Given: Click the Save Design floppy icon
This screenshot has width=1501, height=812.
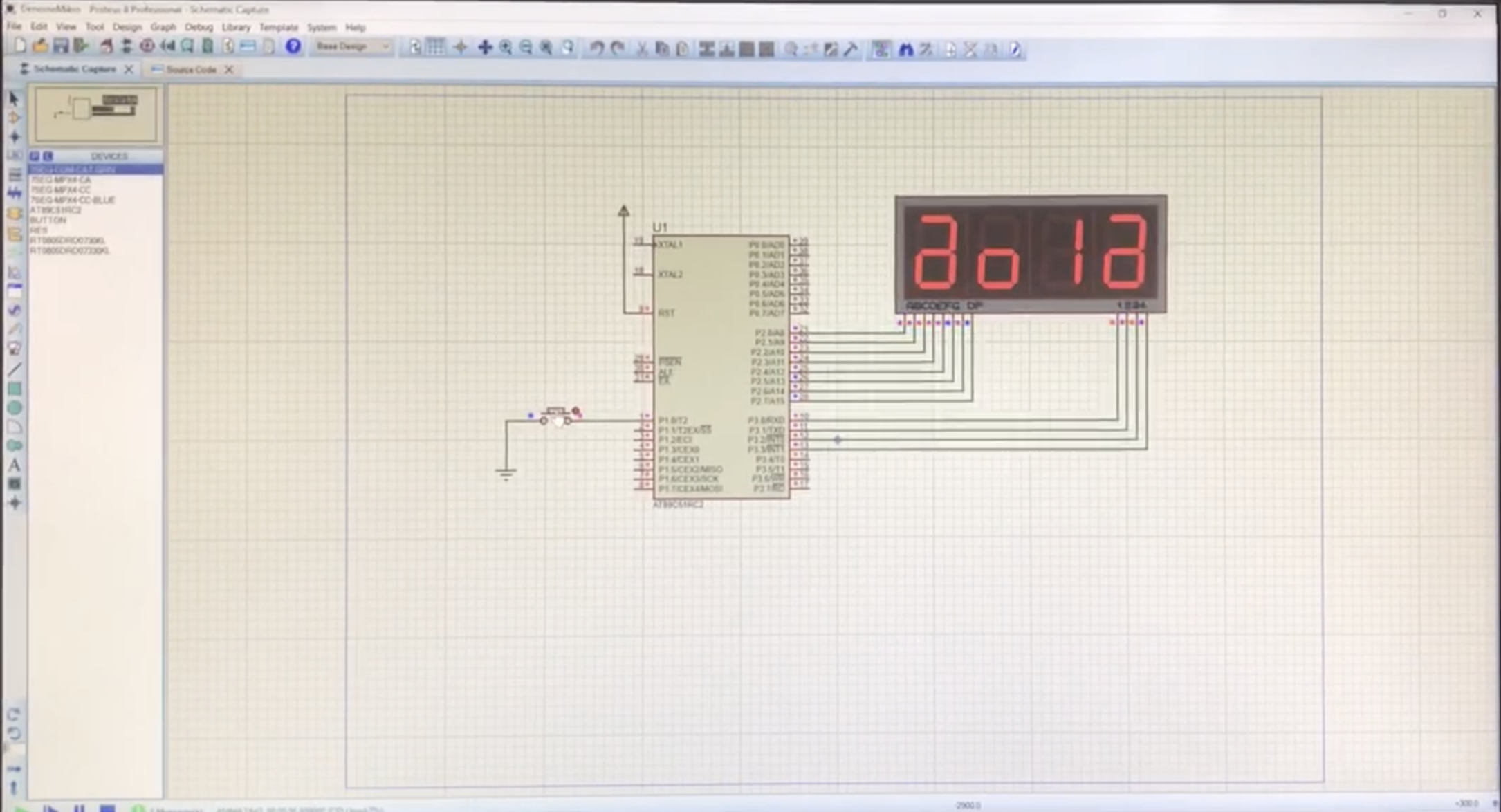Looking at the screenshot, I should pos(61,46).
